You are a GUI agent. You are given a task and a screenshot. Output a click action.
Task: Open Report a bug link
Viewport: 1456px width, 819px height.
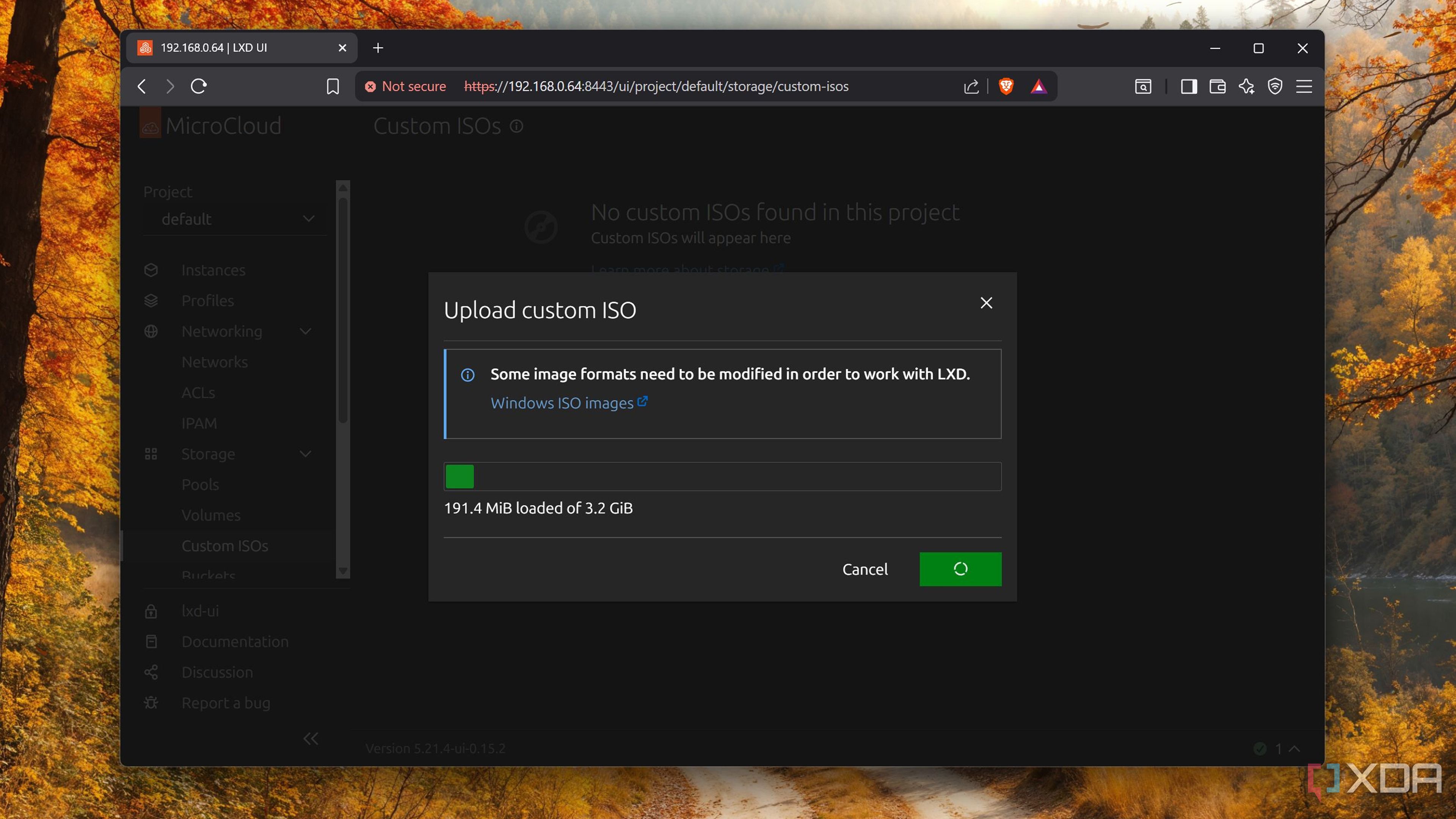point(226,703)
